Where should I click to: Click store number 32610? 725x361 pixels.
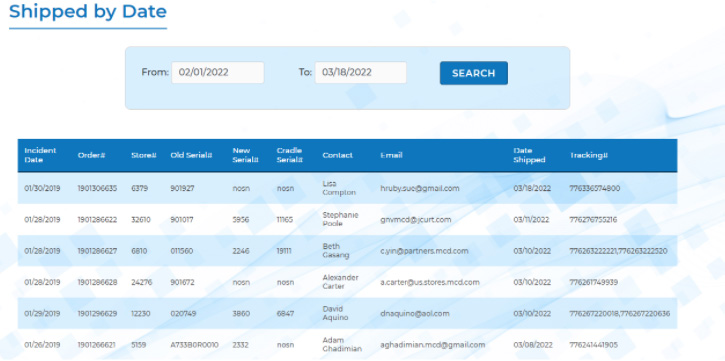141,220
